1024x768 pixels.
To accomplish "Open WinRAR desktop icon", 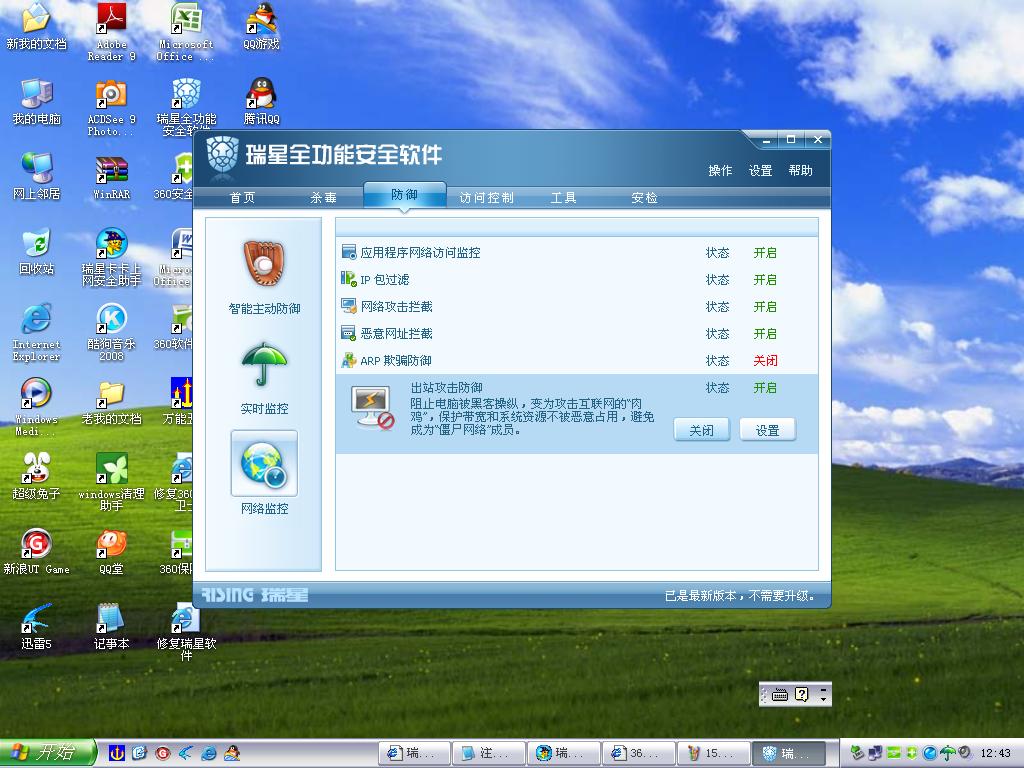I will click(x=111, y=169).
